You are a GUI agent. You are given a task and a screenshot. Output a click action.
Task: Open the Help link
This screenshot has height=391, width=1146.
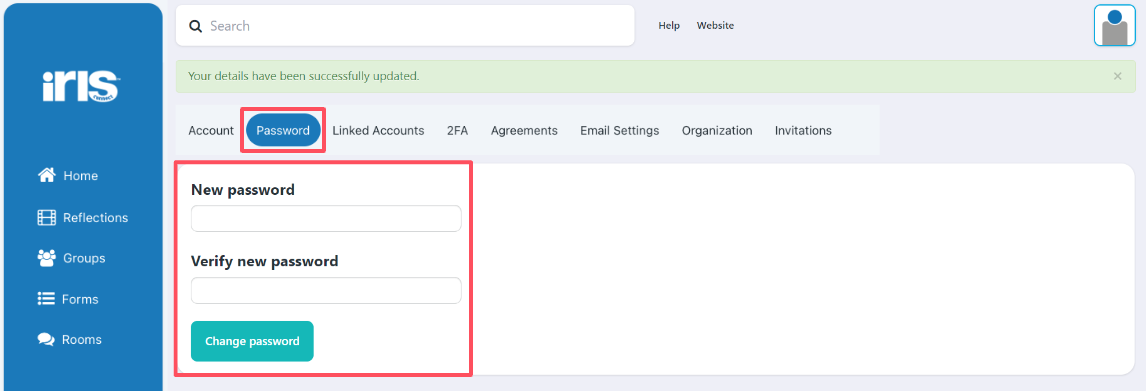click(x=669, y=26)
